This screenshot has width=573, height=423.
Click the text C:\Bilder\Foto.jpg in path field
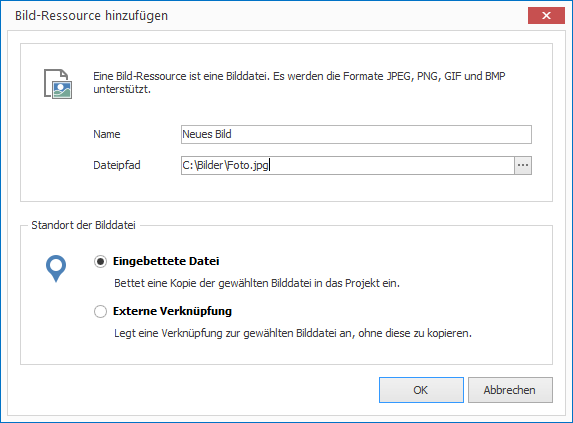[226, 165]
